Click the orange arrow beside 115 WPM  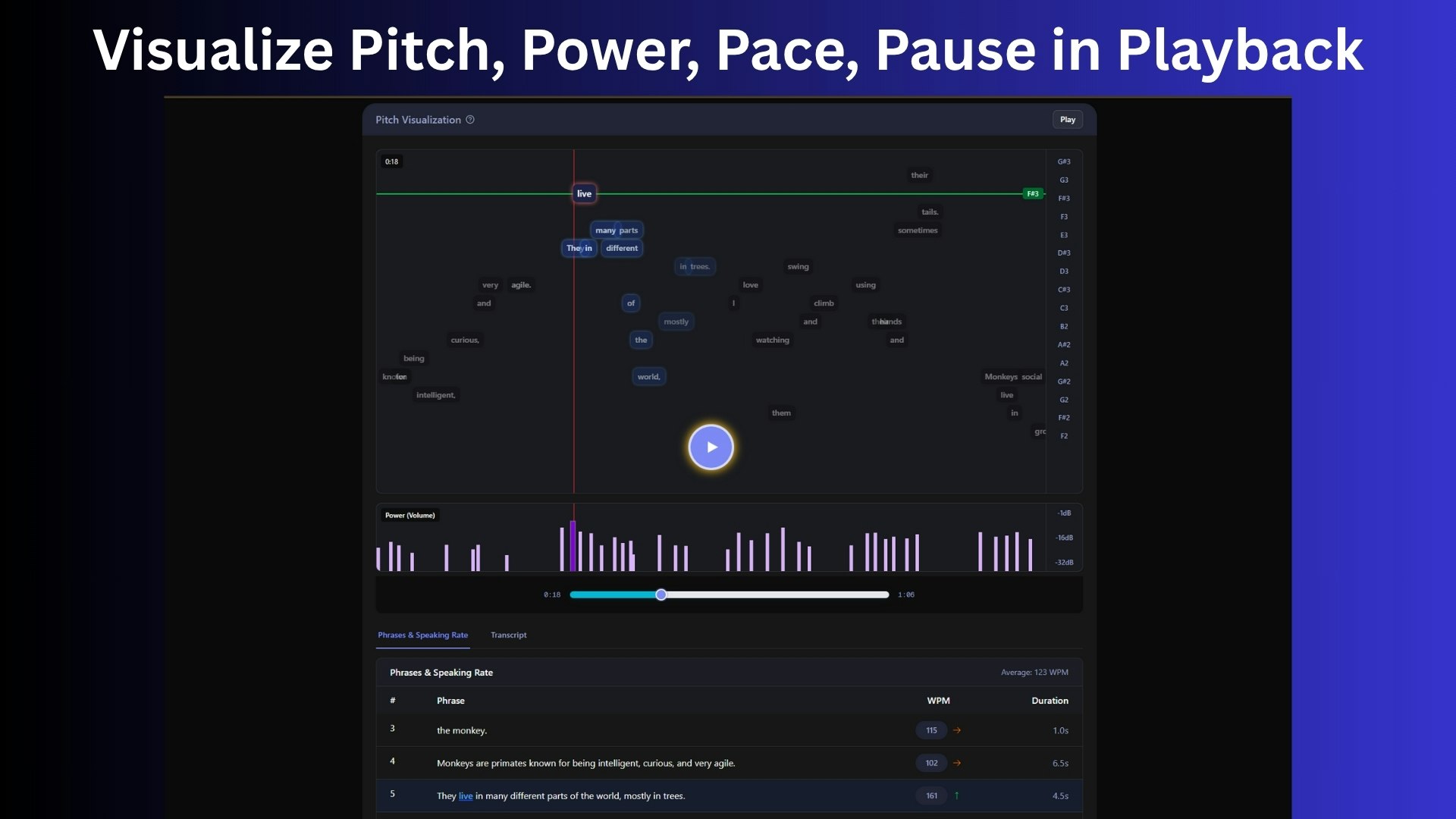click(957, 730)
